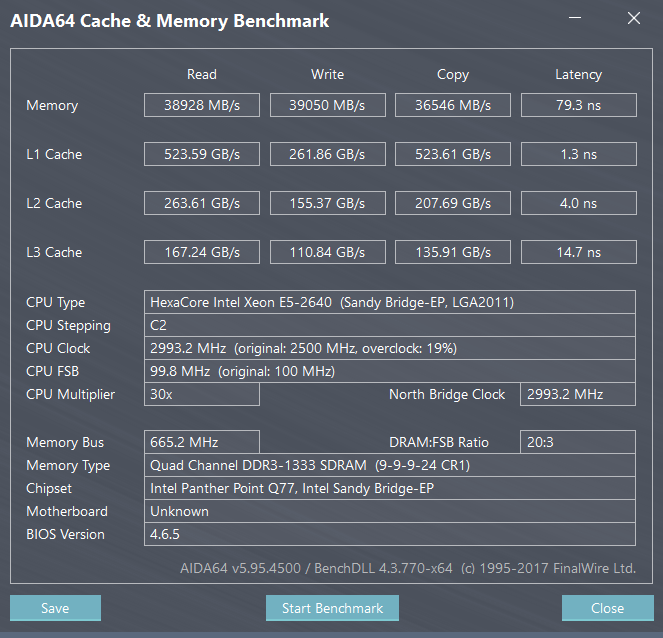Screen dimensions: 663x638
Task: Click the Close button at bottom
Action: tap(608, 608)
